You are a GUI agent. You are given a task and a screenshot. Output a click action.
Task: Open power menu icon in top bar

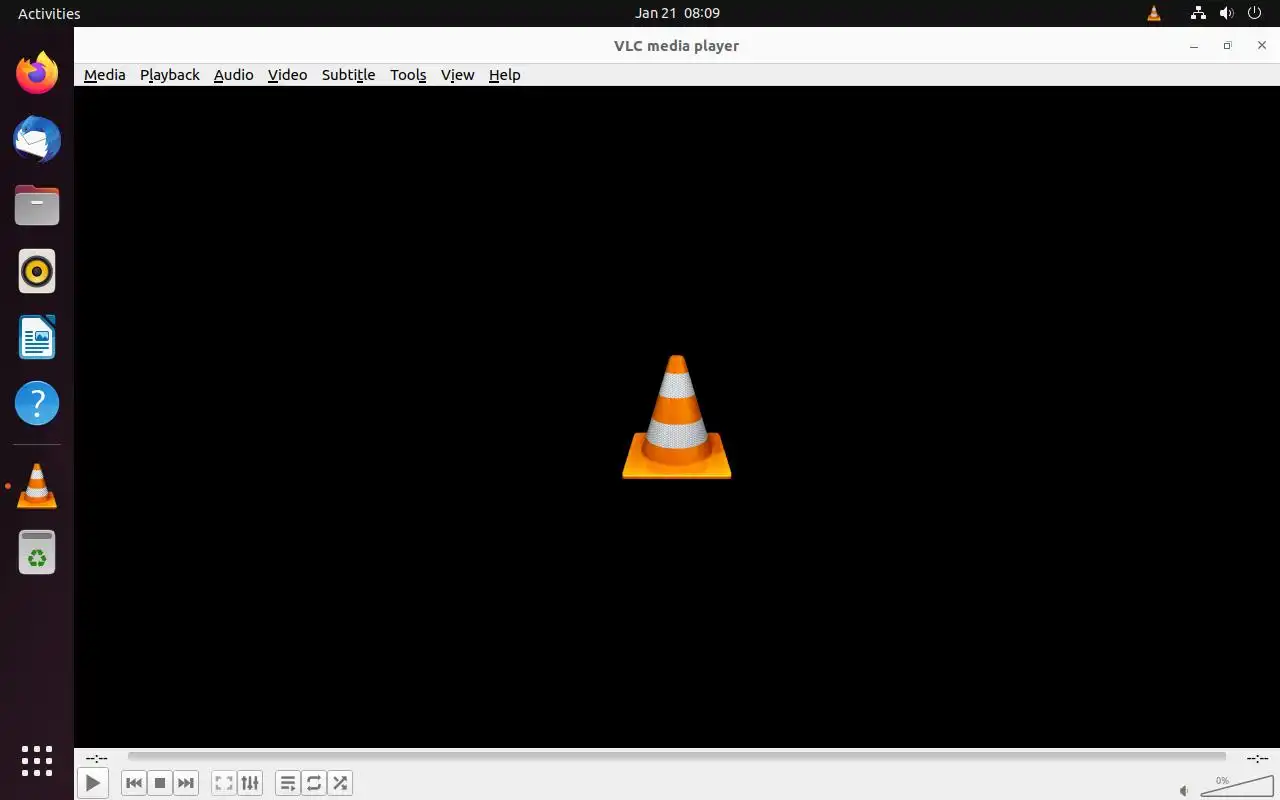click(1256, 13)
